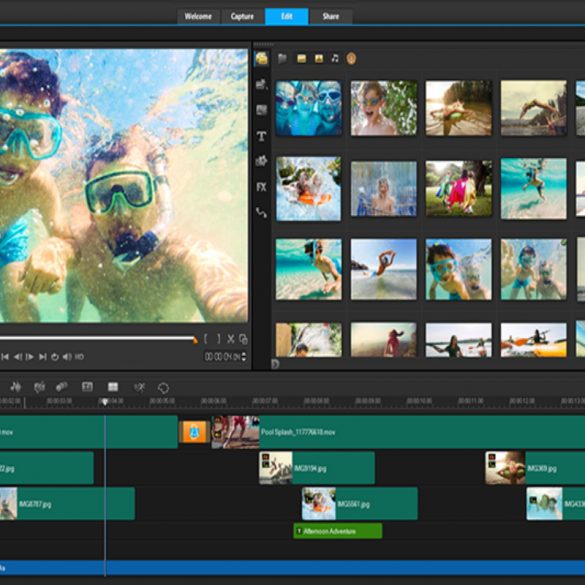Click the import media folder icon
This screenshot has width=585, height=585.
[282, 58]
